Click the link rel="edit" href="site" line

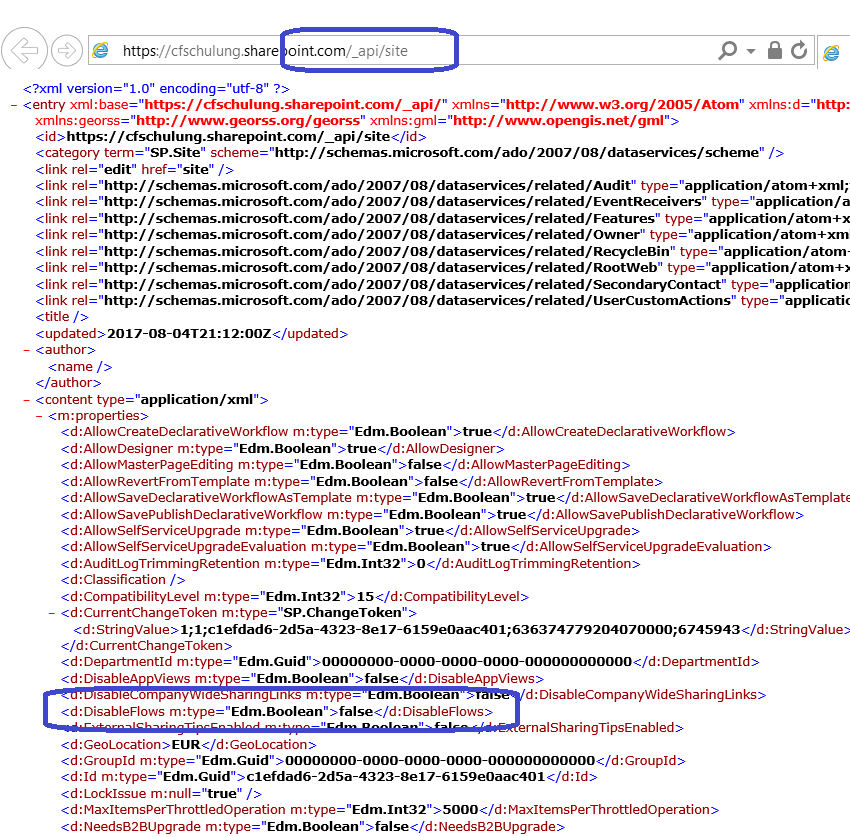tap(134, 170)
